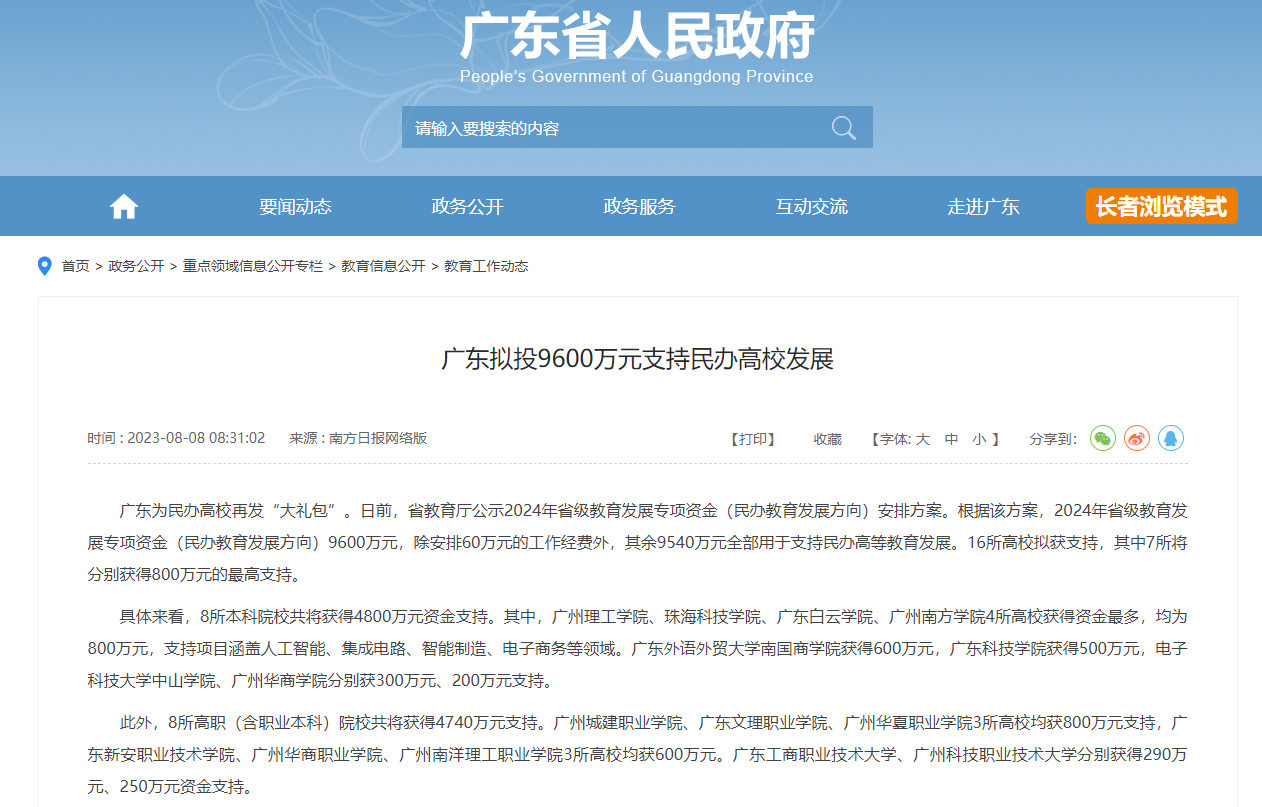Click the blue location pin icon
1262x807 pixels.
[x=44, y=266]
